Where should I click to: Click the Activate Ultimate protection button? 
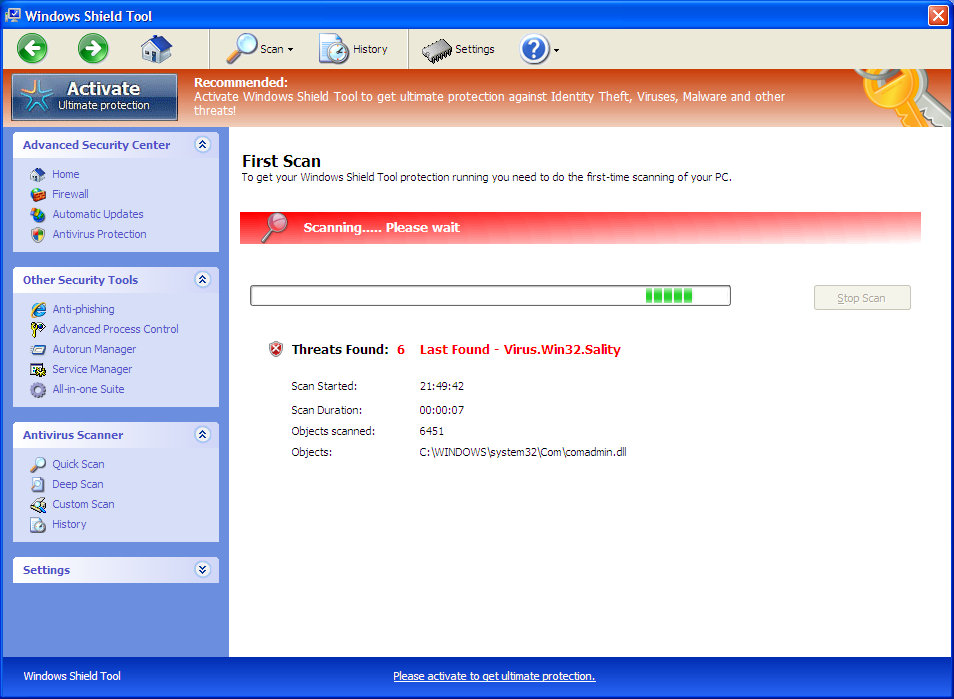click(95, 97)
